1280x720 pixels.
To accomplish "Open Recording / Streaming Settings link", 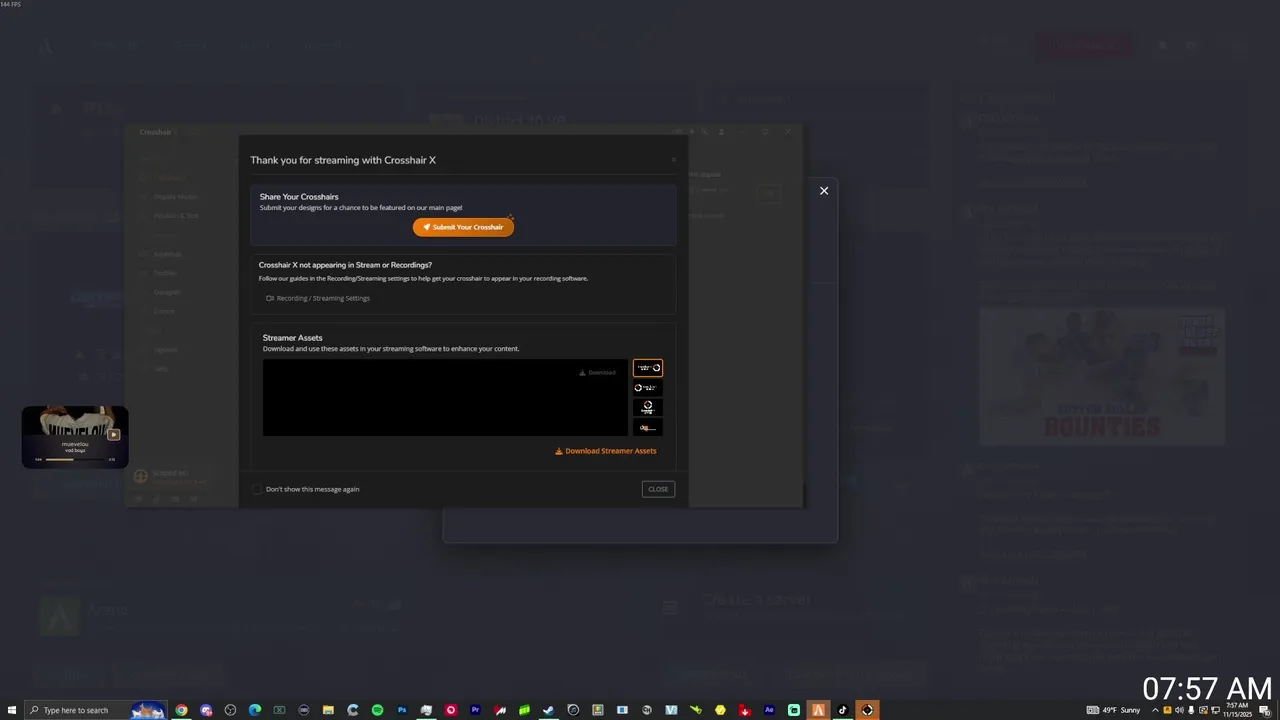I will 318,298.
